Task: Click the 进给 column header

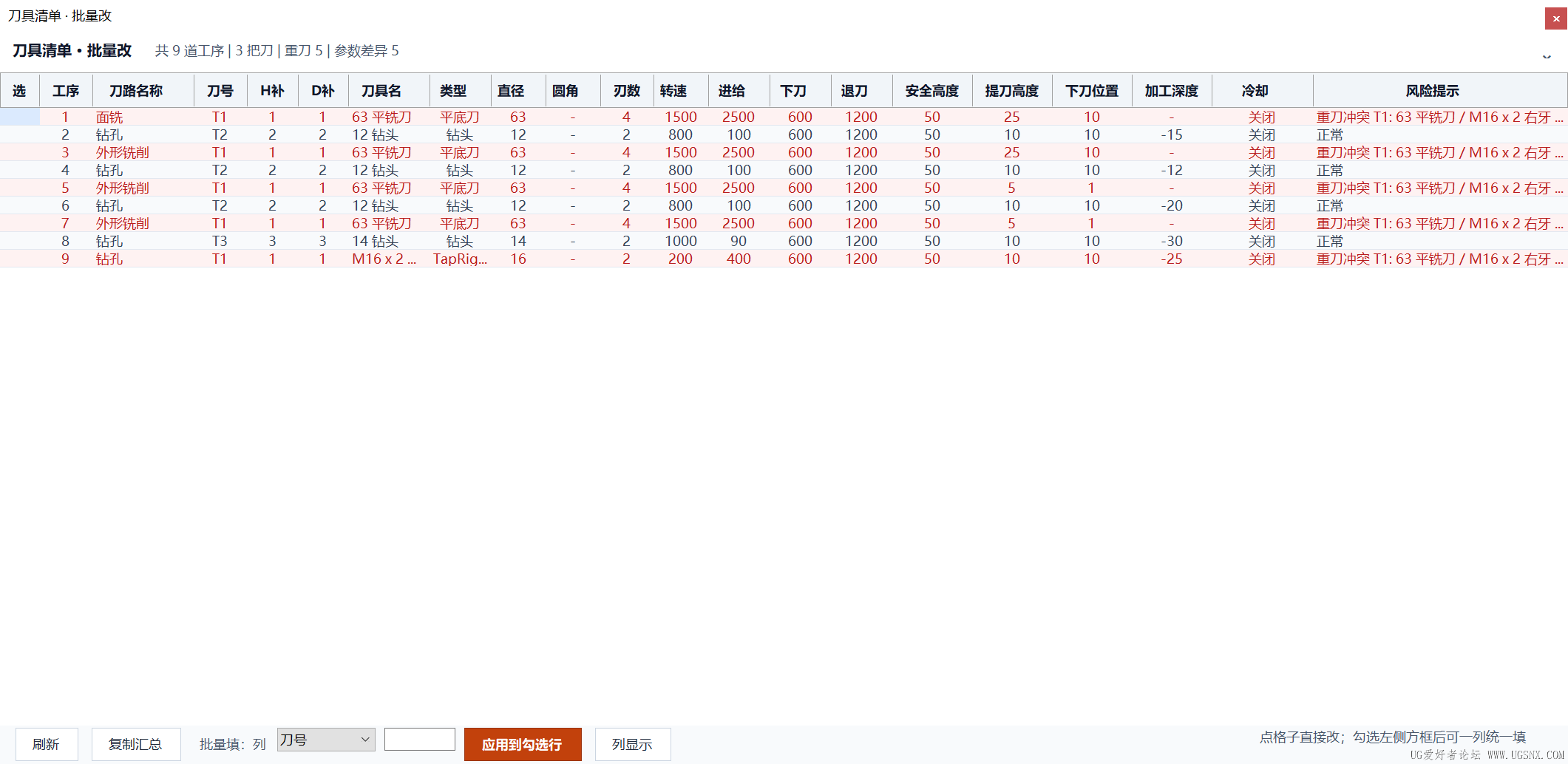Action: (739, 91)
